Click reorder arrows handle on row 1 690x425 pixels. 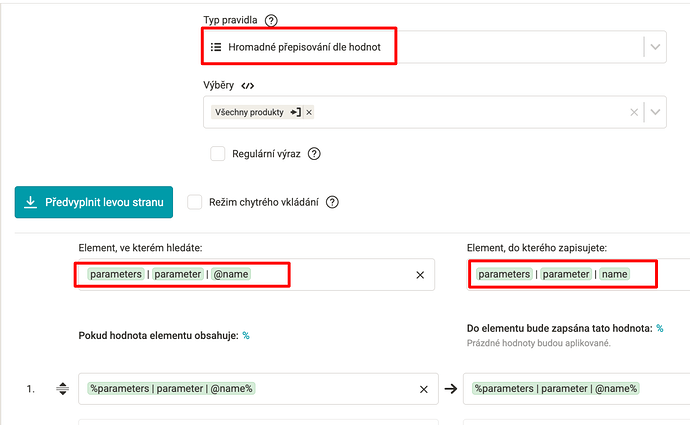coord(62,389)
